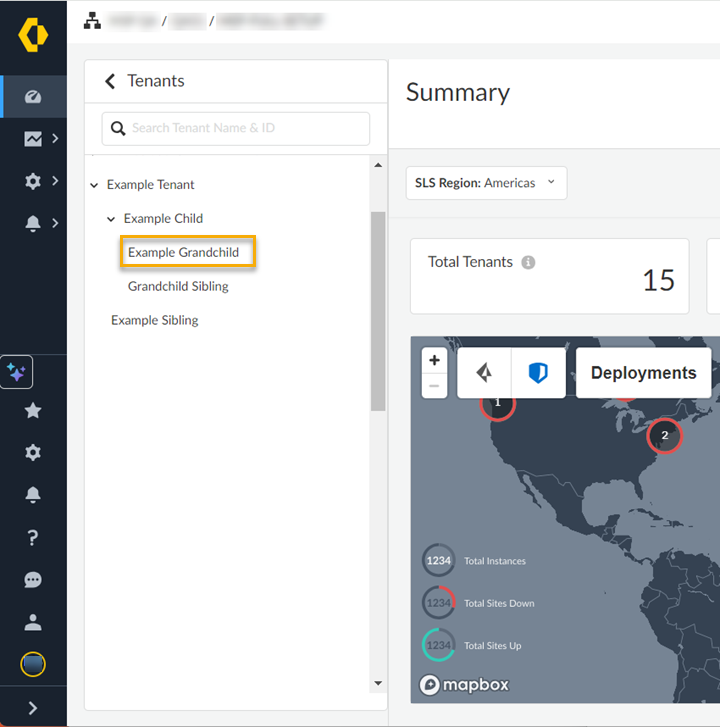
Task: Collapse the Example Child tree node
Action: [111, 219]
